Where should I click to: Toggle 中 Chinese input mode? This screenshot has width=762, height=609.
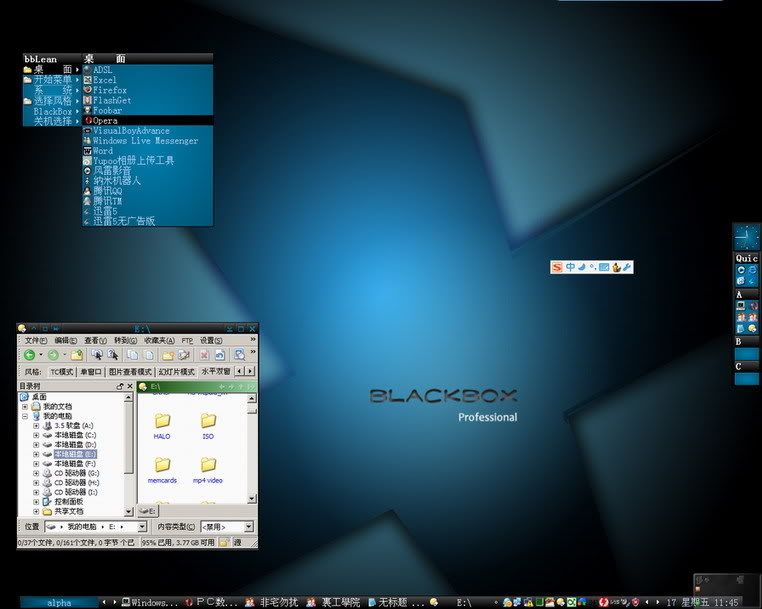tap(570, 267)
